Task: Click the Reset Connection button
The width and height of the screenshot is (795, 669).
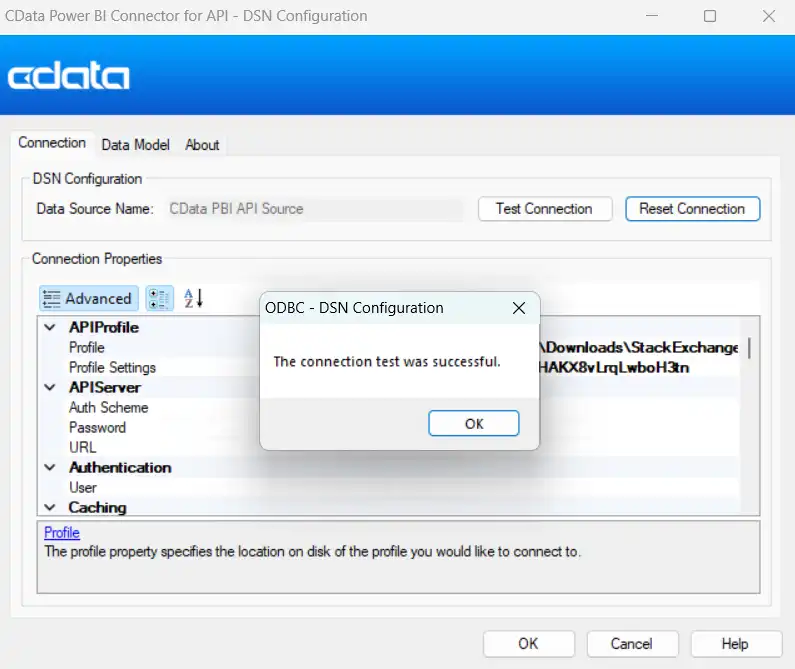Action: point(692,209)
